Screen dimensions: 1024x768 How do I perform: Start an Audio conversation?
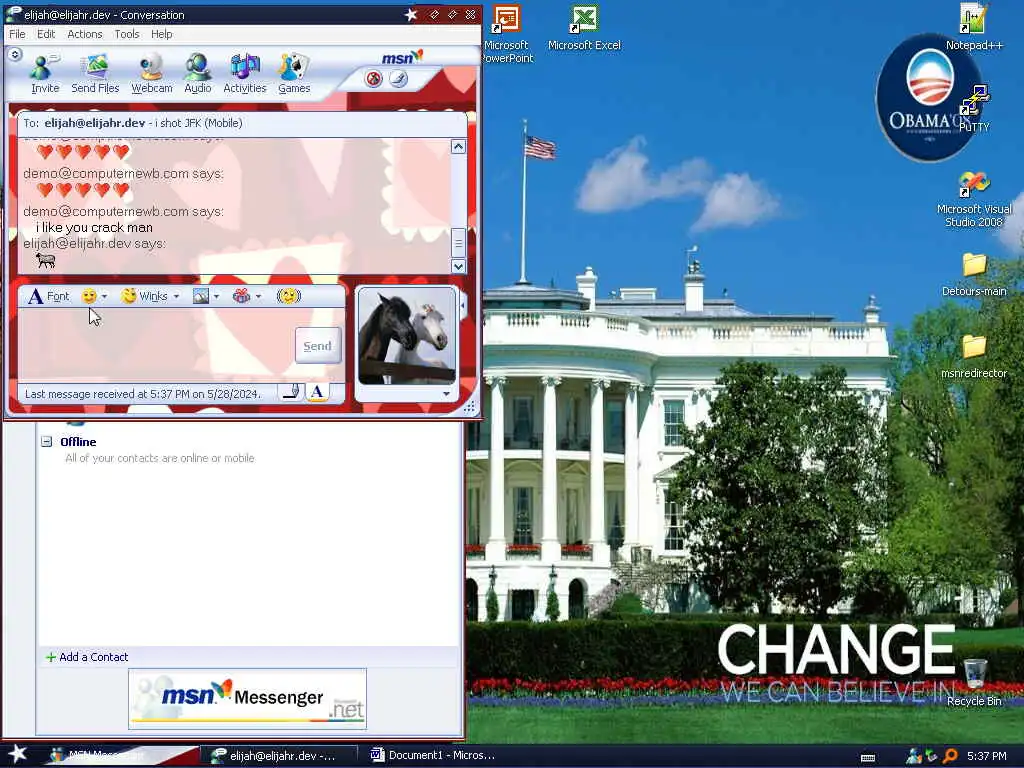197,74
